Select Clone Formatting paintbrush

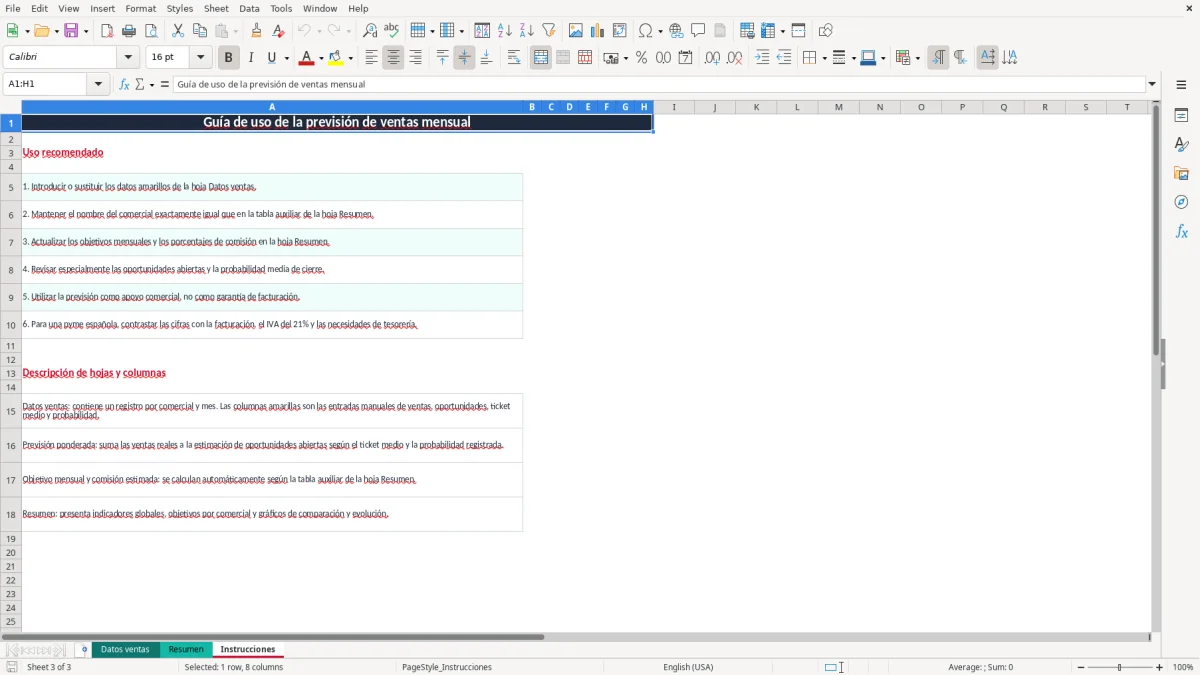click(x=257, y=31)
